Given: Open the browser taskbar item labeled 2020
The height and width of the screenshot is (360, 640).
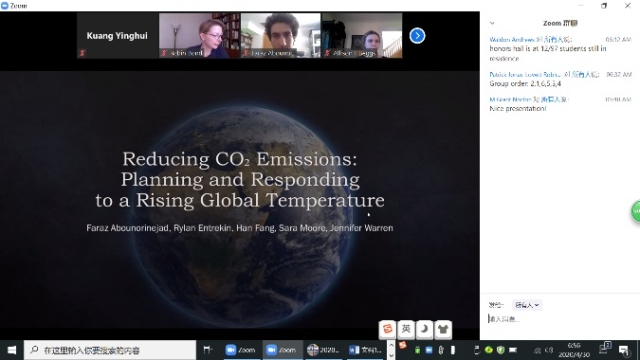Looking at the screenshot, I should (x=323, y=350).
